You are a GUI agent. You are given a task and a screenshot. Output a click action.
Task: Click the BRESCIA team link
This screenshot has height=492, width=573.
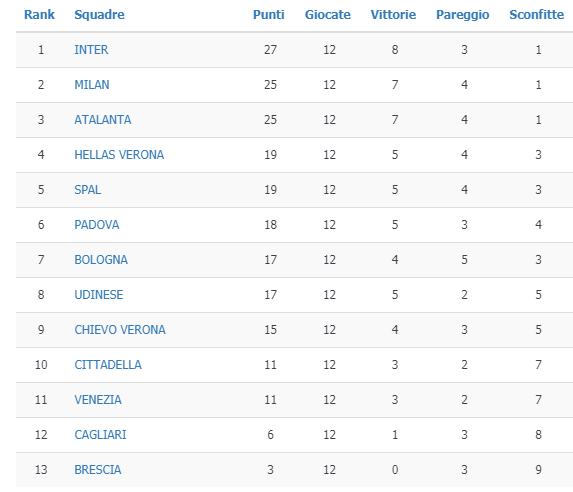98,470
